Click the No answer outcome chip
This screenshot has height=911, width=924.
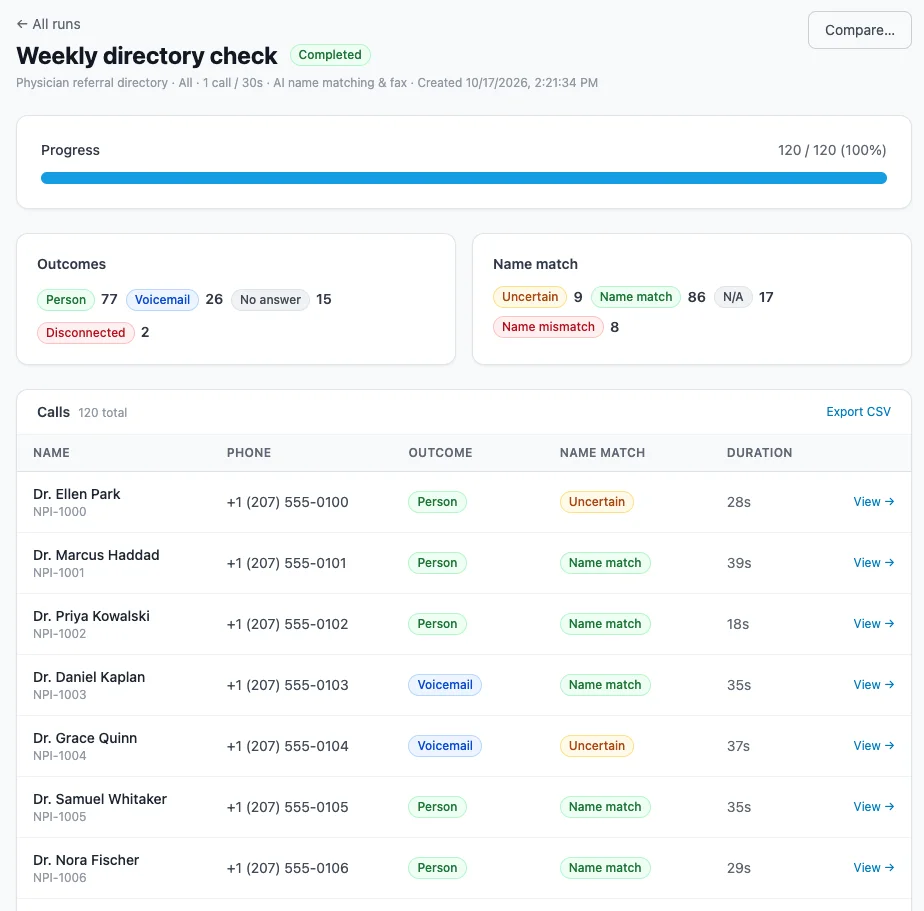(x=270, y=300)
